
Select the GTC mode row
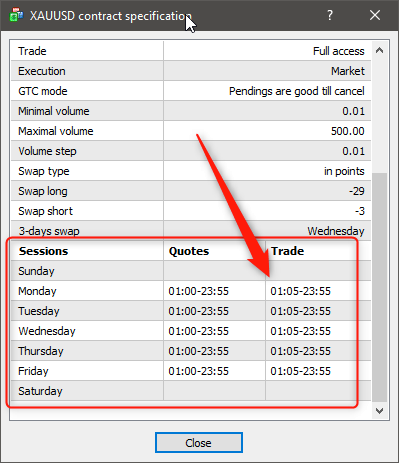191,91
